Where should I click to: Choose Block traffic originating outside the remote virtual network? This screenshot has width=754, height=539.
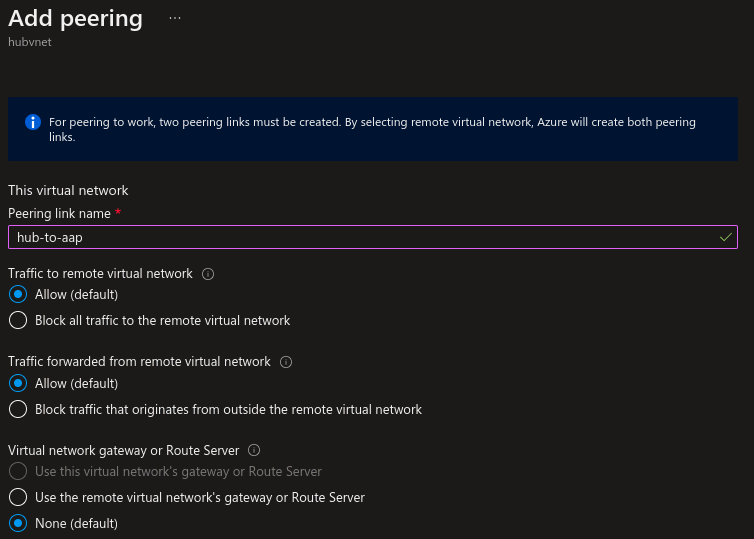click(17, 409)
